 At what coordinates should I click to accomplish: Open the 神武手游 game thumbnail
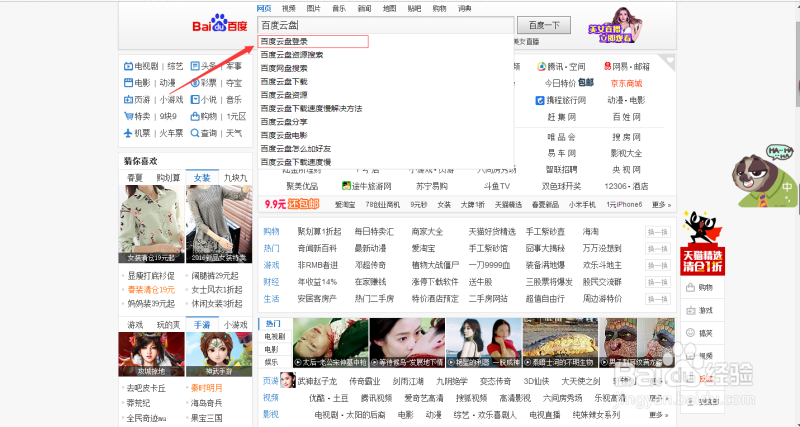click(x=219, y=355)
